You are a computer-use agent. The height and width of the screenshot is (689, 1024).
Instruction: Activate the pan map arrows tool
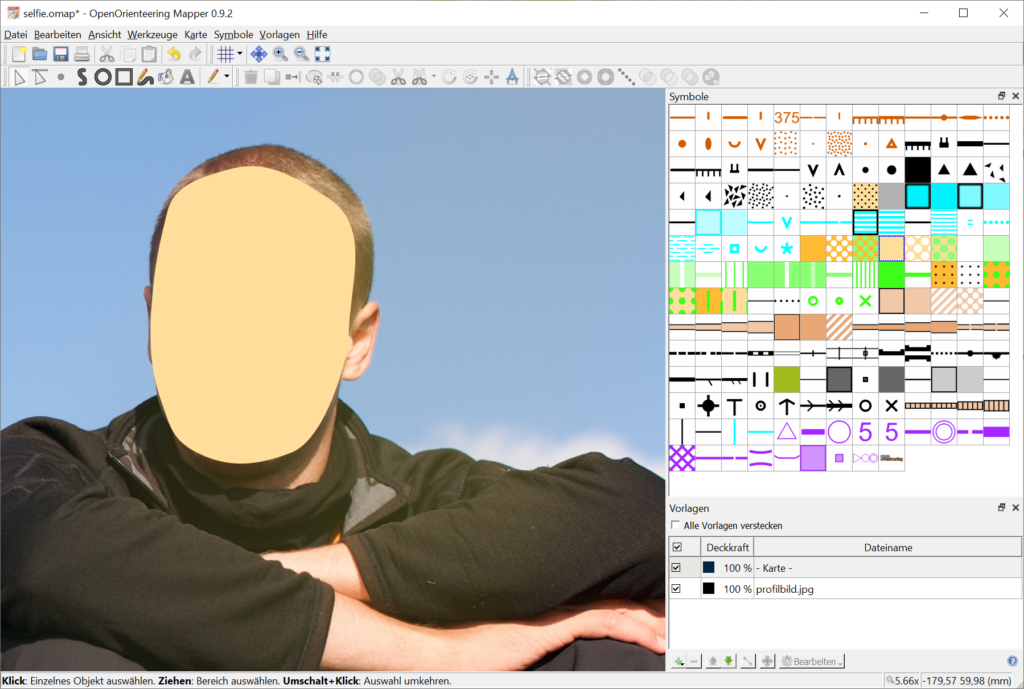[x=258, y=54]
